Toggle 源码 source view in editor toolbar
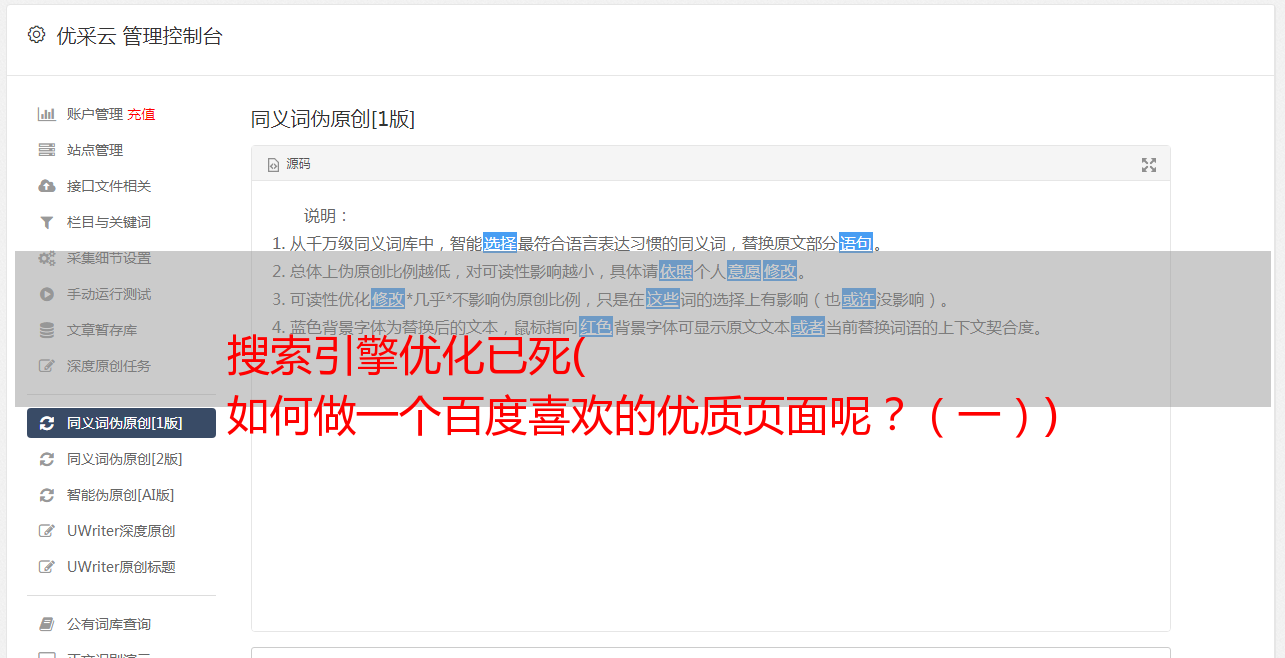The image size is (1285, 658). click(289, 164)
